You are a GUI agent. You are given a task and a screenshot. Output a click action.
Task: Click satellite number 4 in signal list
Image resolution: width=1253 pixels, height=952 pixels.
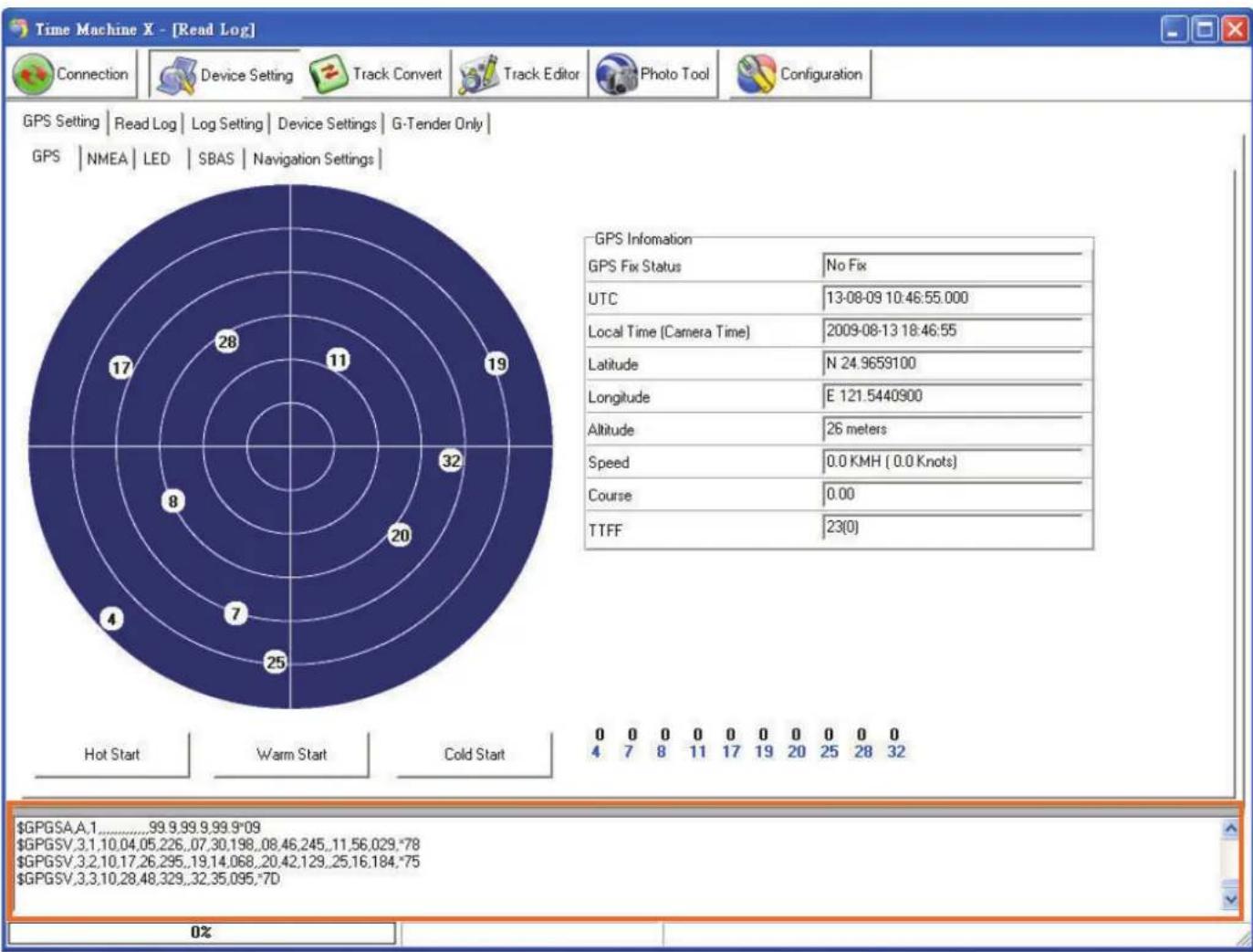pos(596,751)
